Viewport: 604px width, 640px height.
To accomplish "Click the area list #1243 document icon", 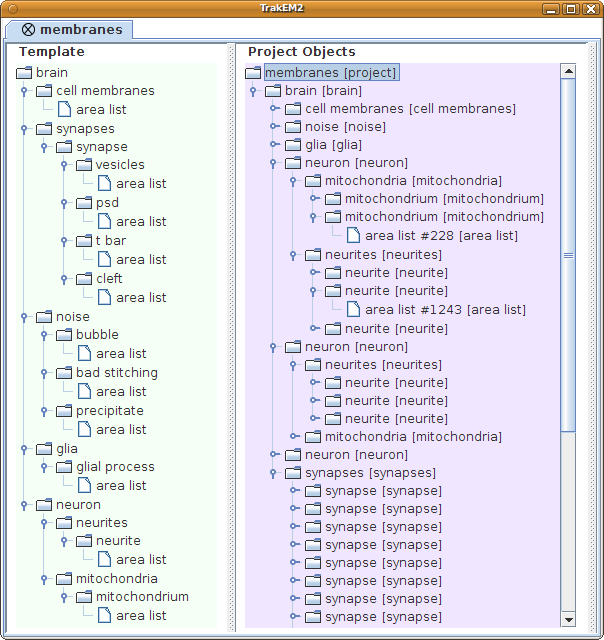I will point(352,309).
